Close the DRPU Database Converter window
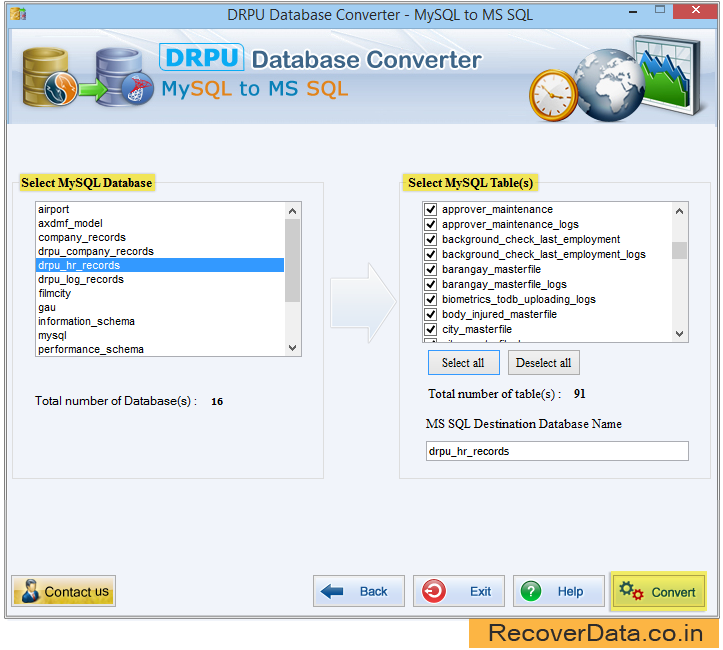 point(695,10)
